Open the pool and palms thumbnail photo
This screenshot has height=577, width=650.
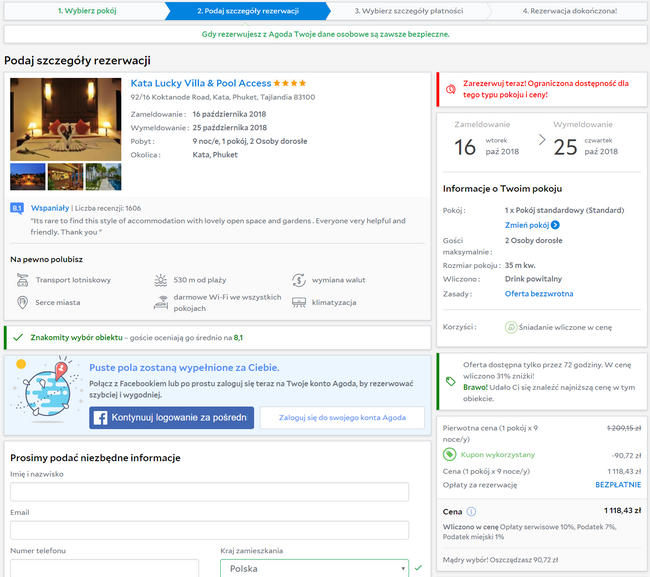click(x=103, y=177)
